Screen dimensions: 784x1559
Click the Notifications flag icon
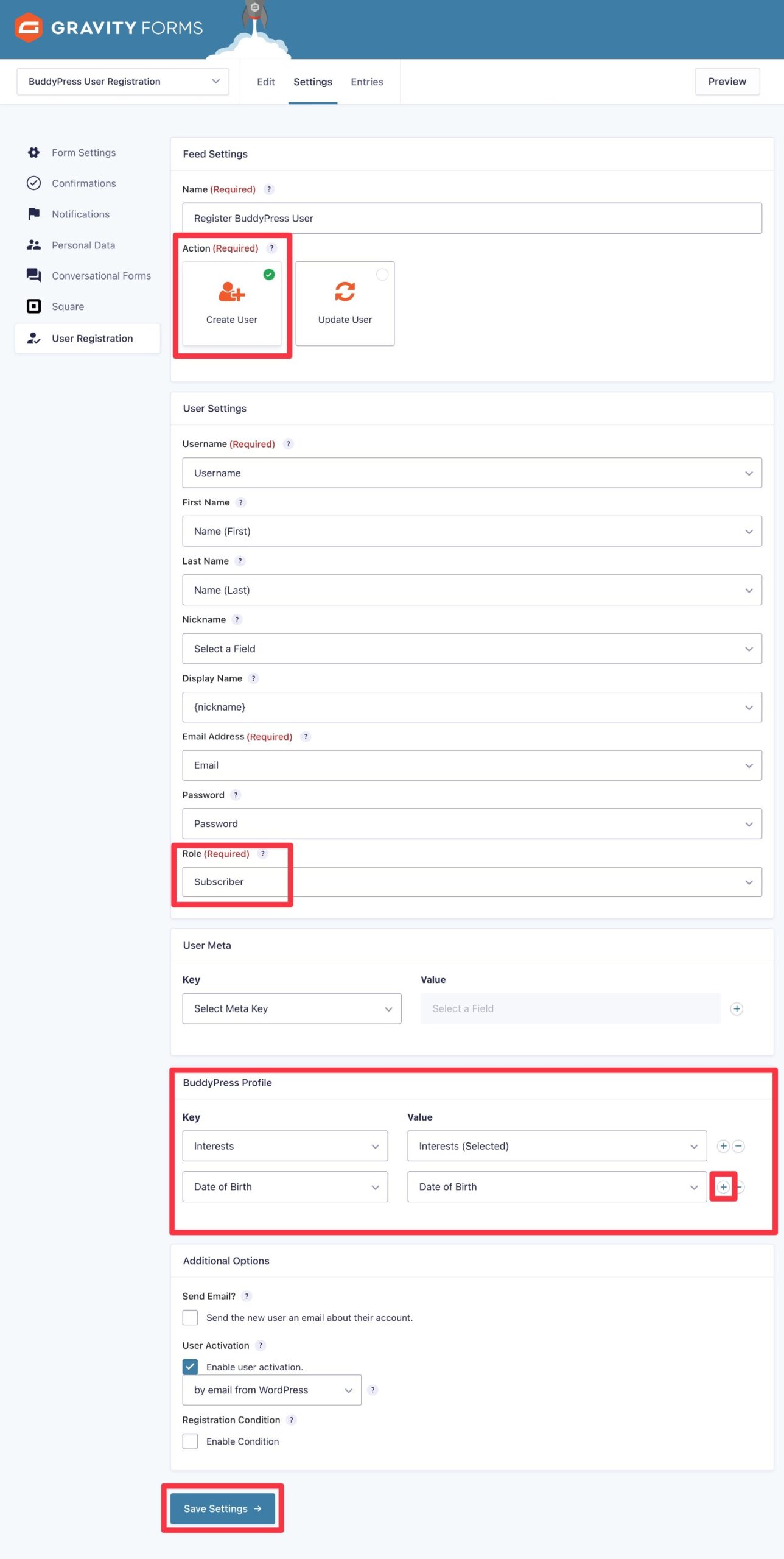34,214
